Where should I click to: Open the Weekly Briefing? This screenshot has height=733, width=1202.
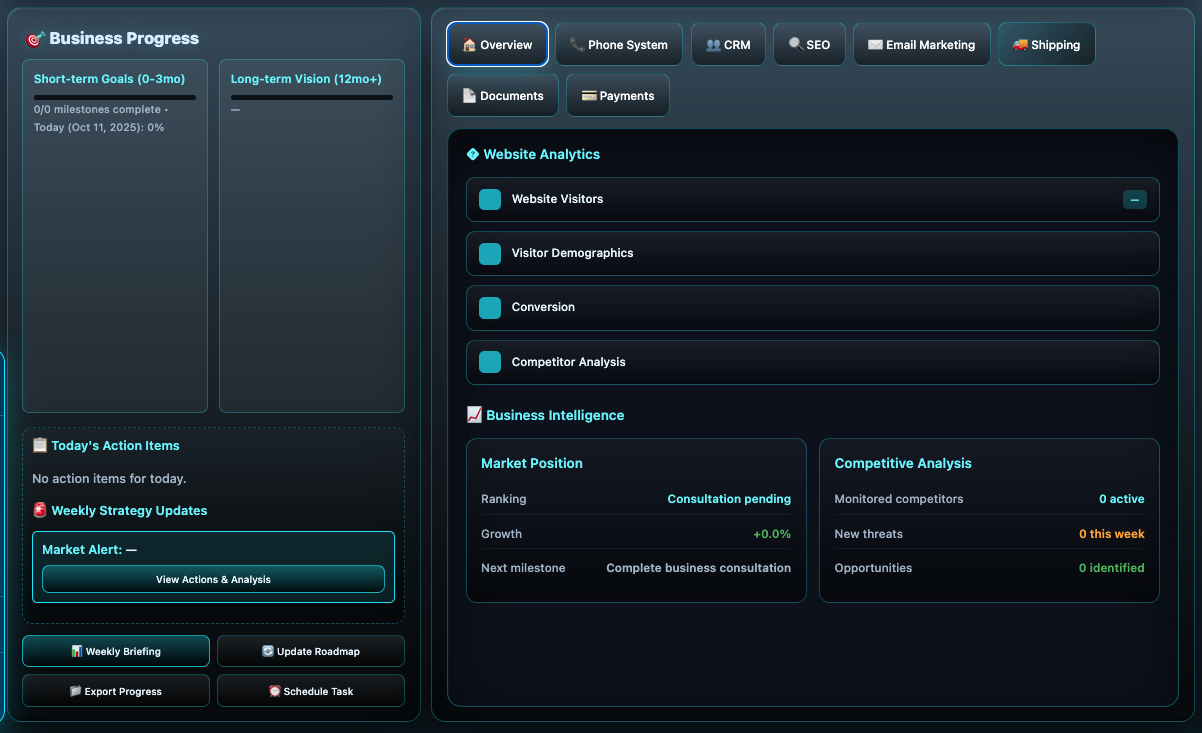[x=116, y=651]
